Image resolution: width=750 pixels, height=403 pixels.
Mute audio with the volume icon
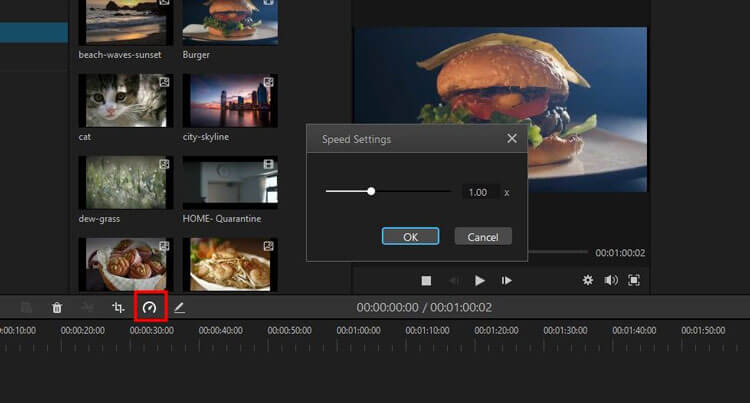610,280
